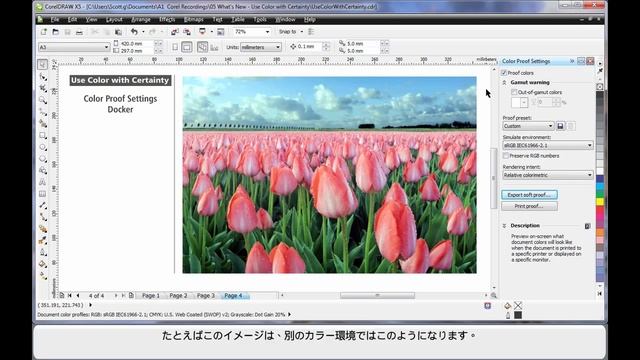Click the Import icon in toolbar
The height and width of the screenshot is (360, 640).
[x=175, y=32]
